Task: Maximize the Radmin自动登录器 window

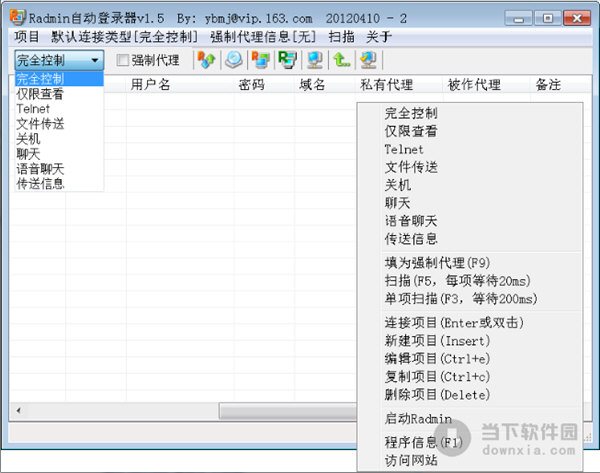Action: [x=548, y=18]
